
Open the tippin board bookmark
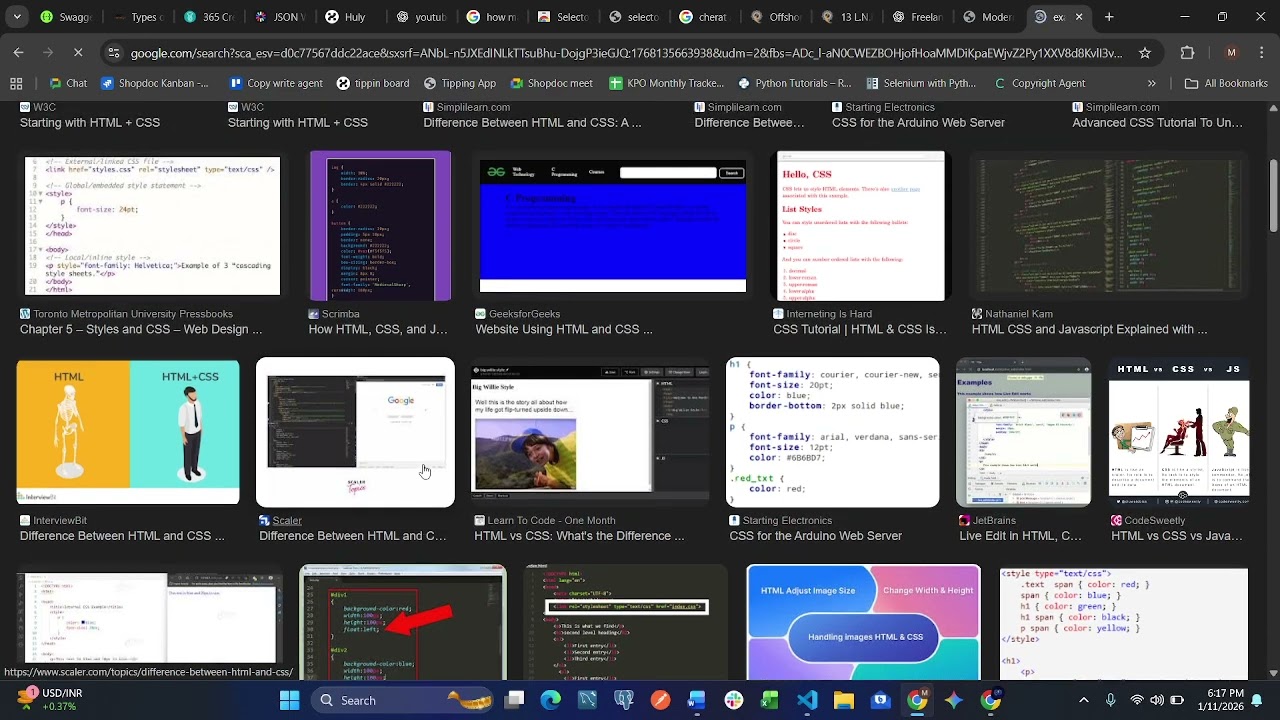tap(372, 84)
